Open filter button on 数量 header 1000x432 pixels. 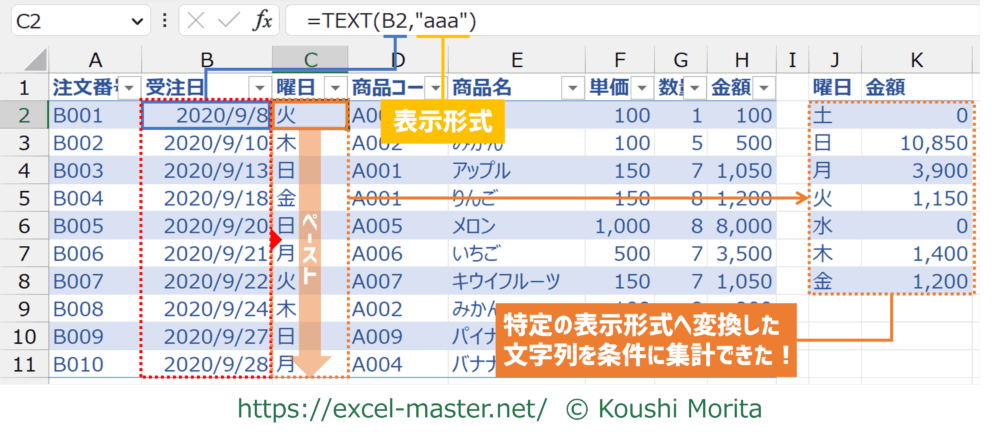694,88
